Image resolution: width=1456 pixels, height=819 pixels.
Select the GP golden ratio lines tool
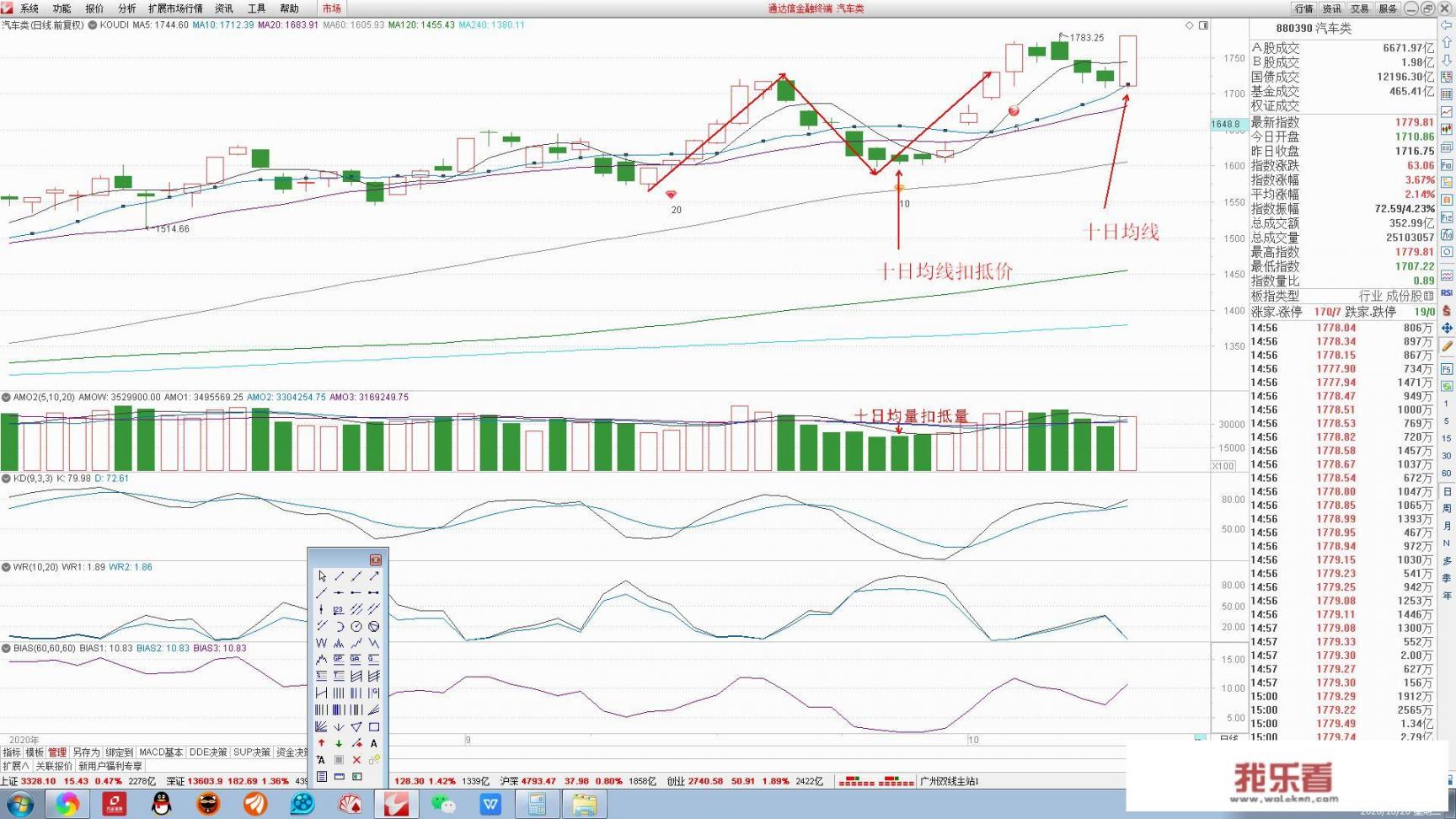click(339, 659)
